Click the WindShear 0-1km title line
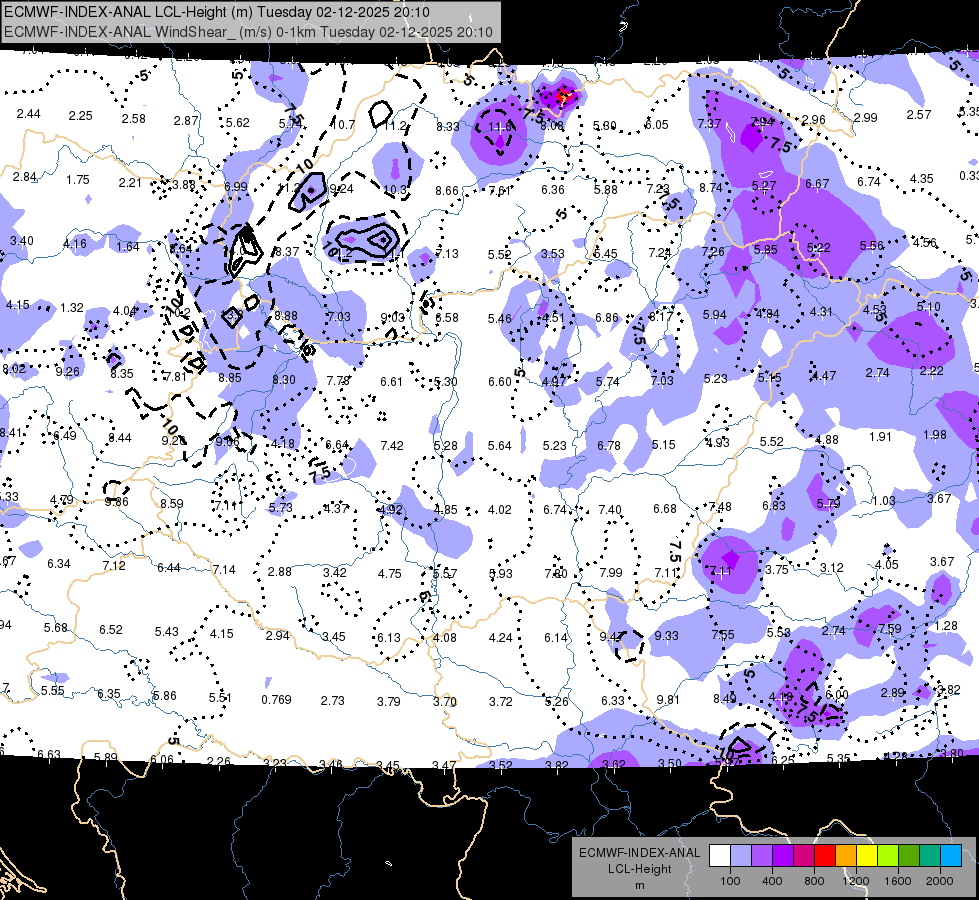The image size is (979, 900). coord(248,32)
